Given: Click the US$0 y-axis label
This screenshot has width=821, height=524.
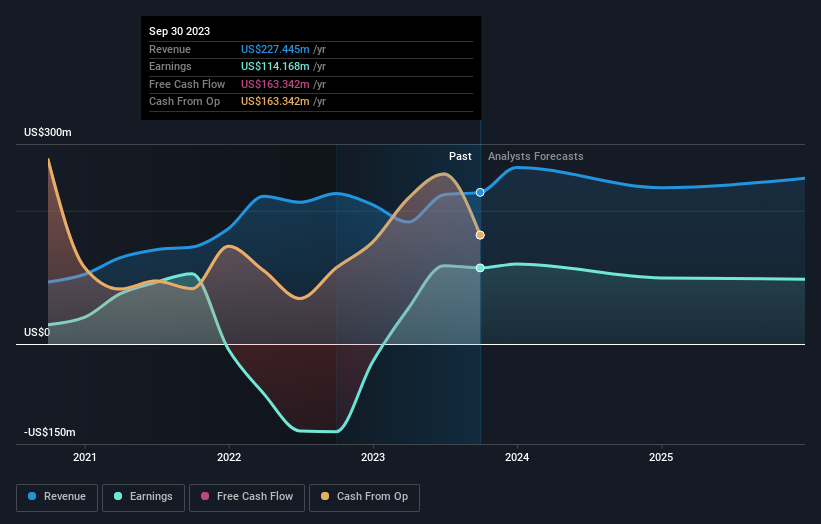Looking at the screenshot, I should 37,332.
